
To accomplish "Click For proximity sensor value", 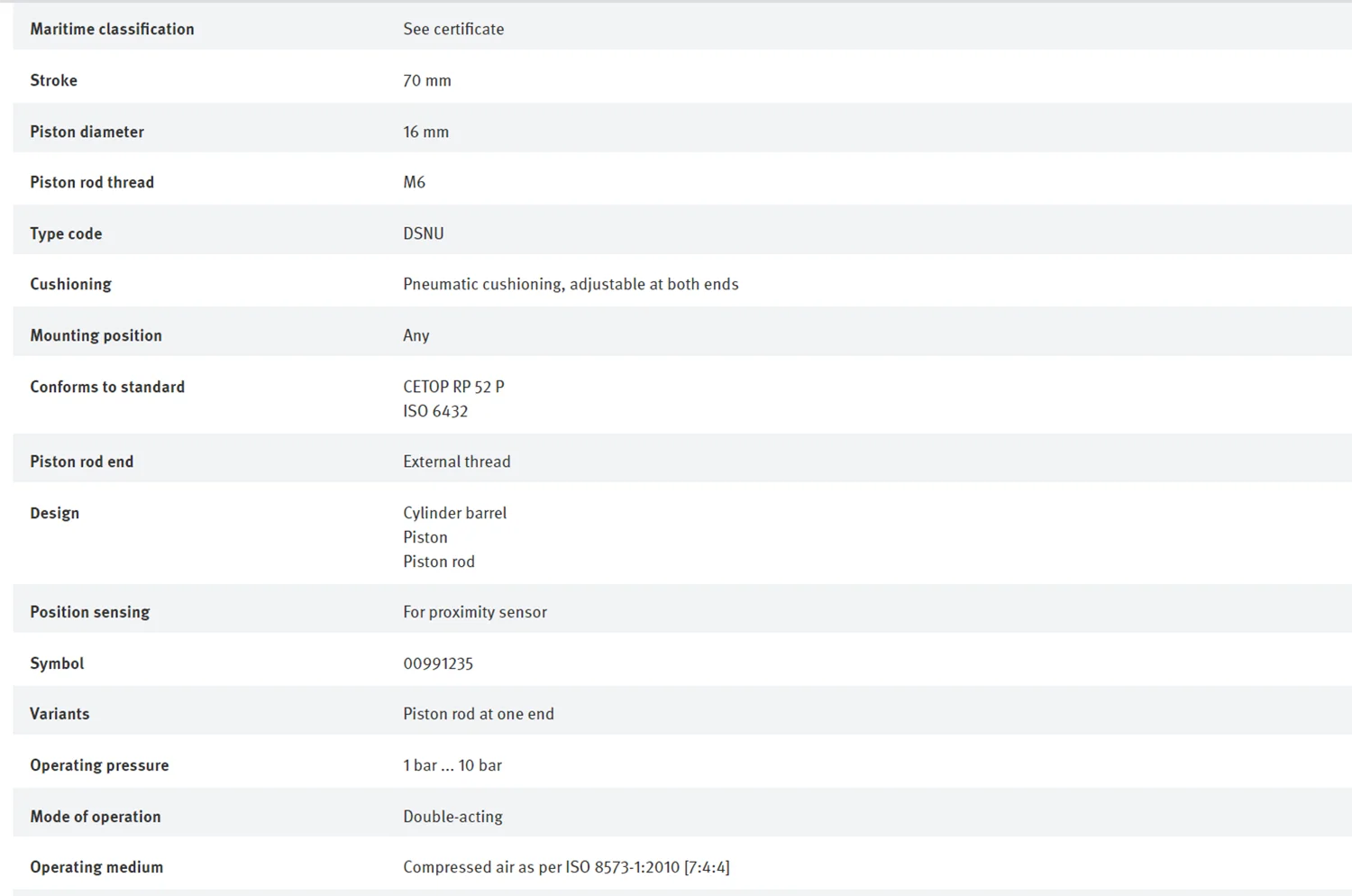I will click(x=475, y=612).
